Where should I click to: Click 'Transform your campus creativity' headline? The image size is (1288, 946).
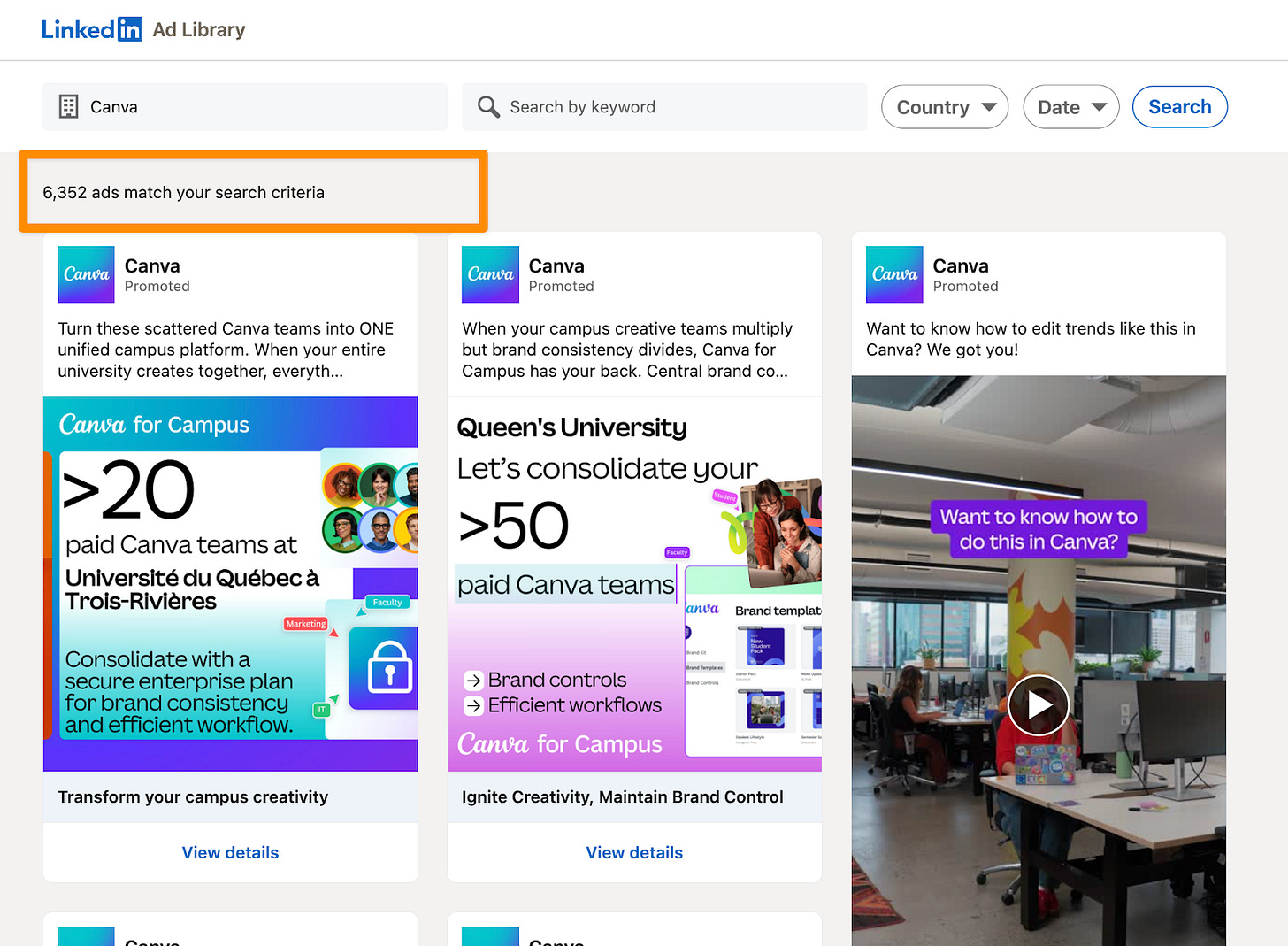click(x=193, y=796)
